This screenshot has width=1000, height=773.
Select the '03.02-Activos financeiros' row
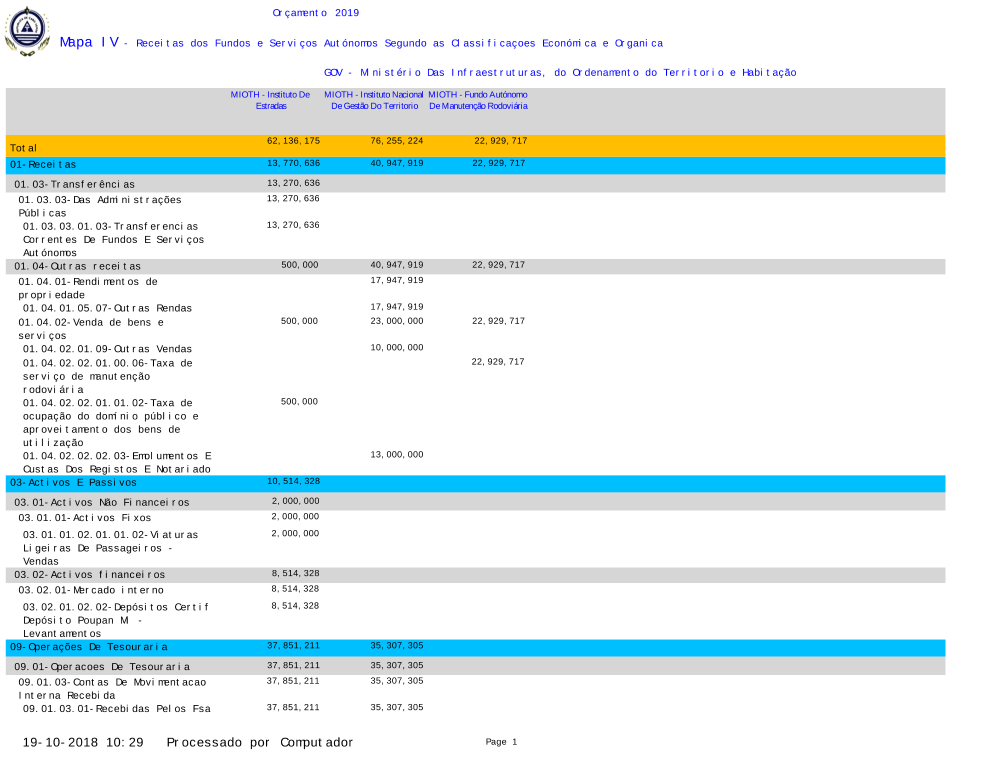90,575
